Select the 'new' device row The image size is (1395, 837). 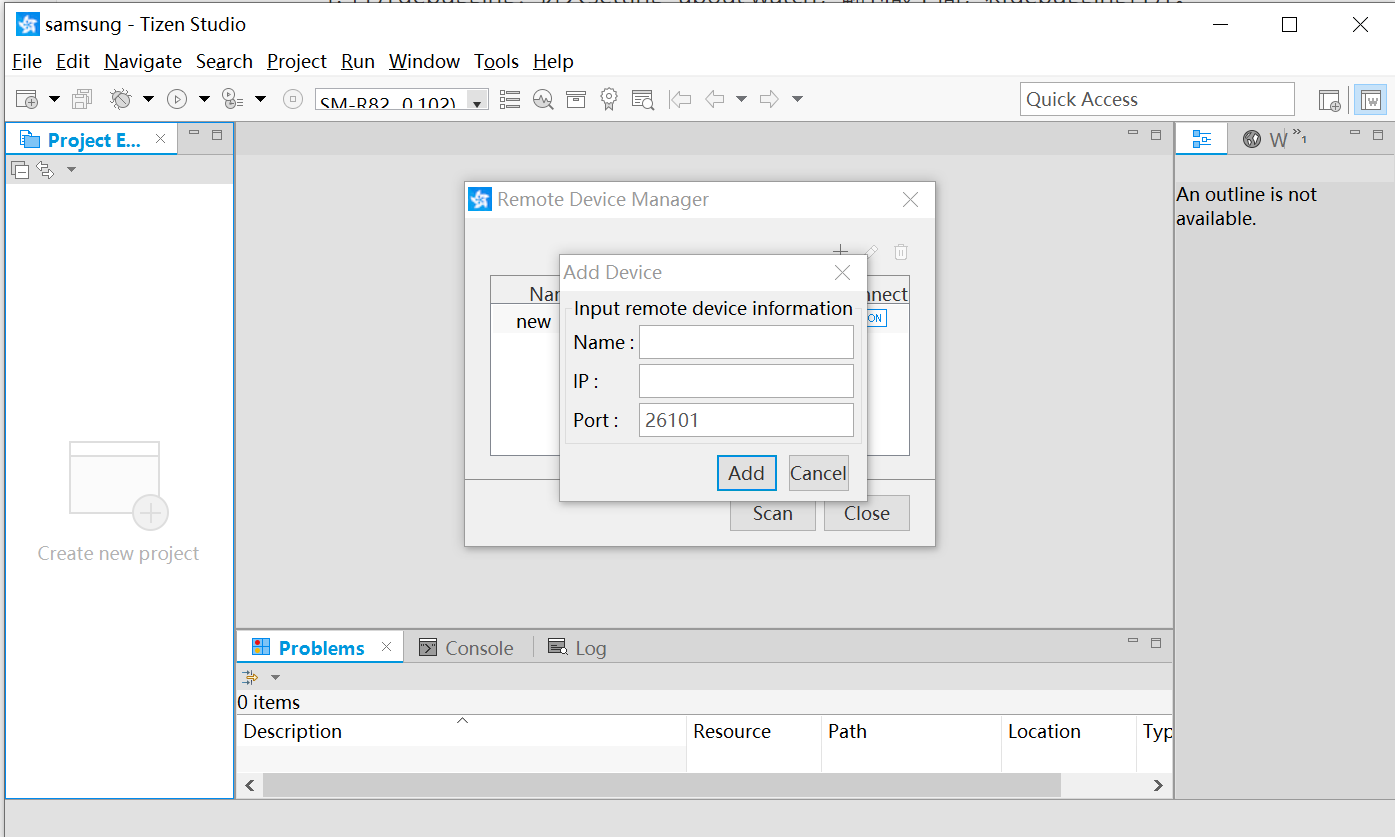point(533,321)
